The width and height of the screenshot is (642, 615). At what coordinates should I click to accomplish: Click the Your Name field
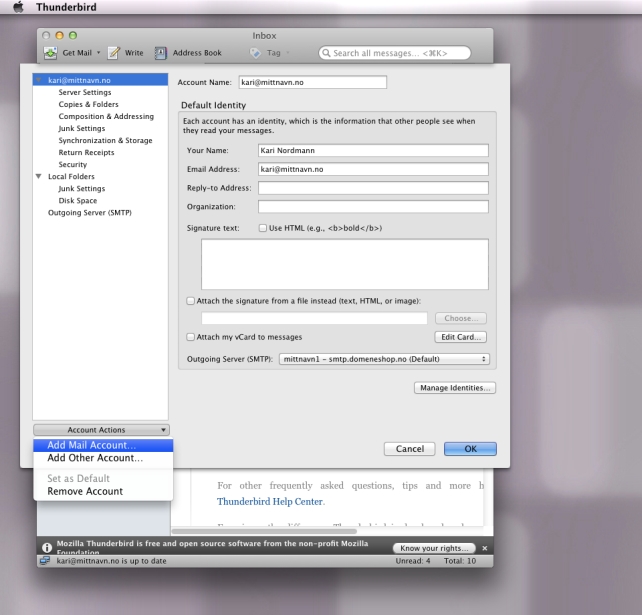point(373,150)
